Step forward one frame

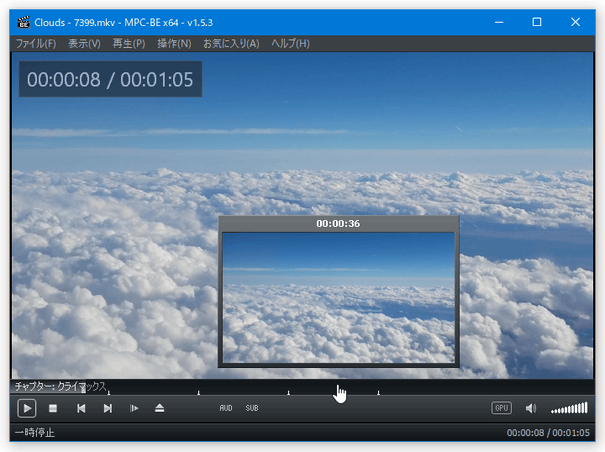click(134, 408)
